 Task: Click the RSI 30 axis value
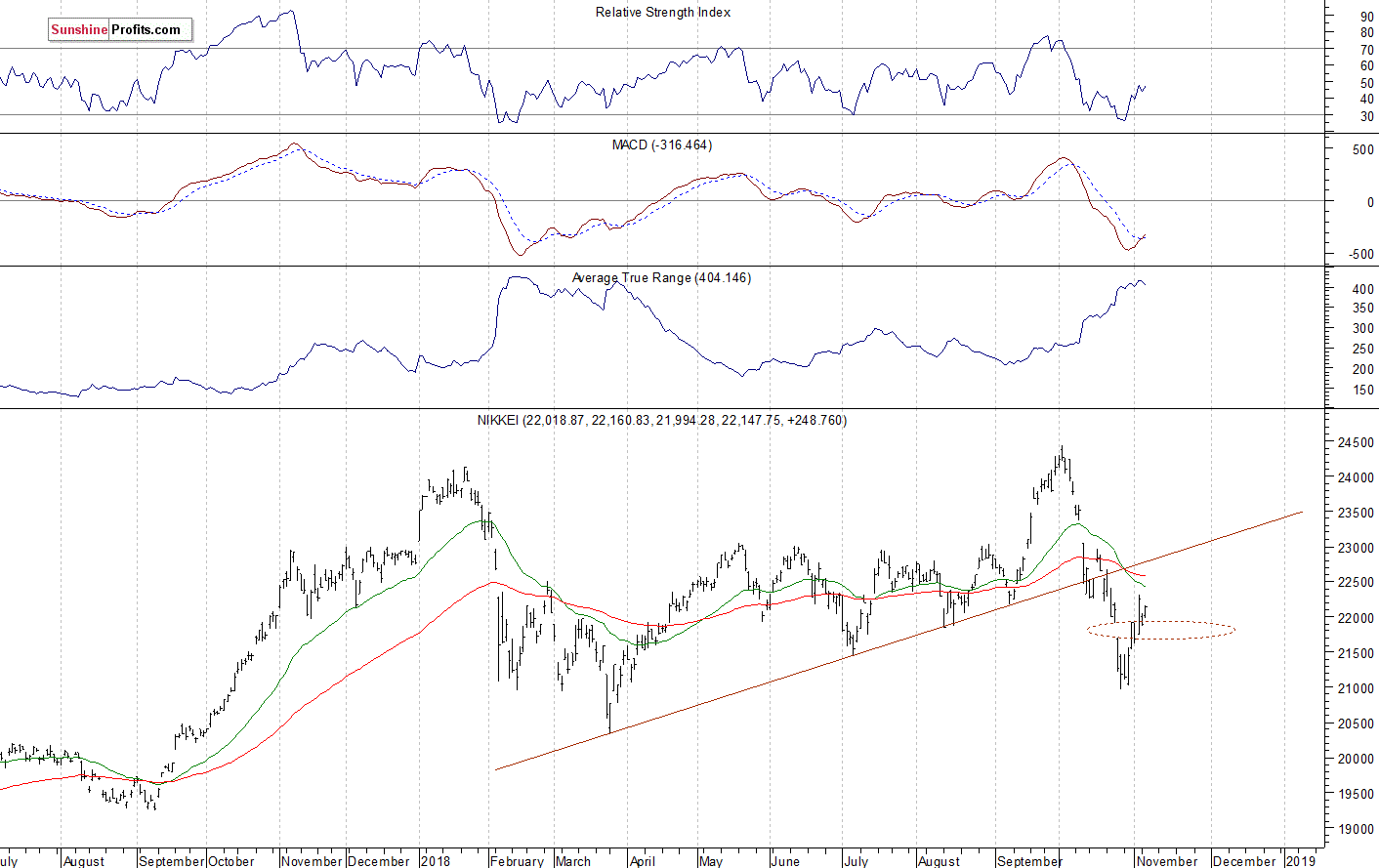click(x=1366, y=117)
